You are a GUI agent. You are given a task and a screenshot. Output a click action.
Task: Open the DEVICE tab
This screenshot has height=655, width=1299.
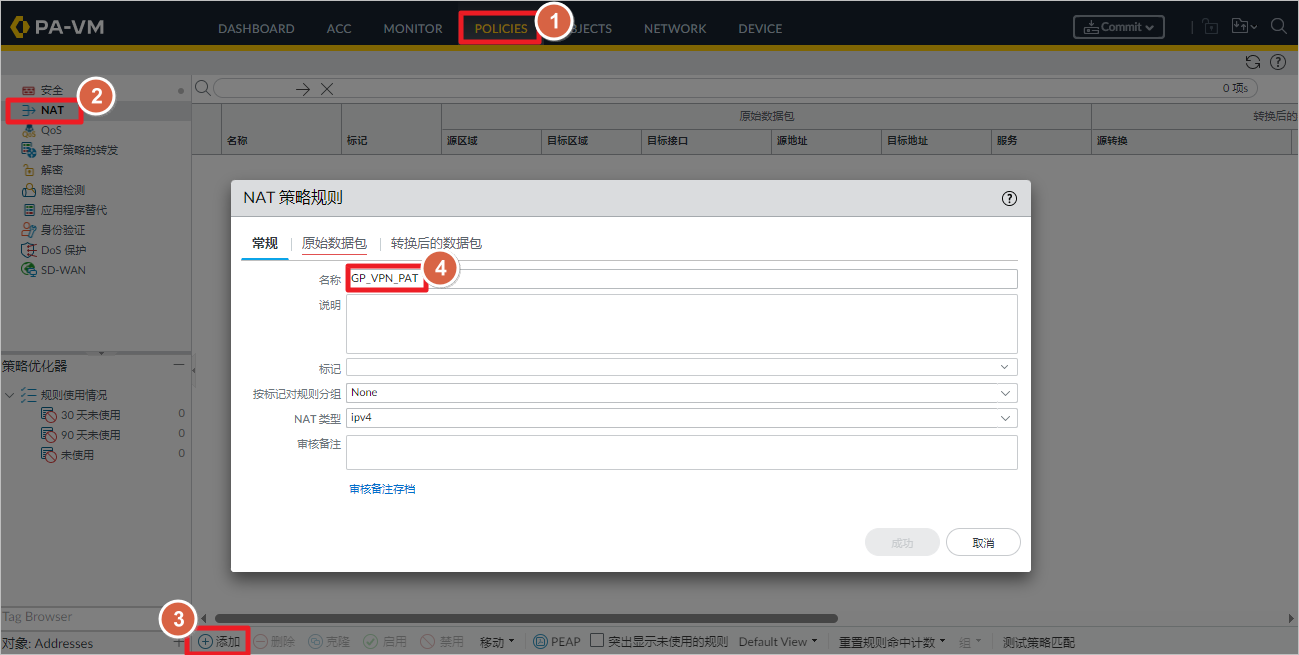[x=760, y=28]
